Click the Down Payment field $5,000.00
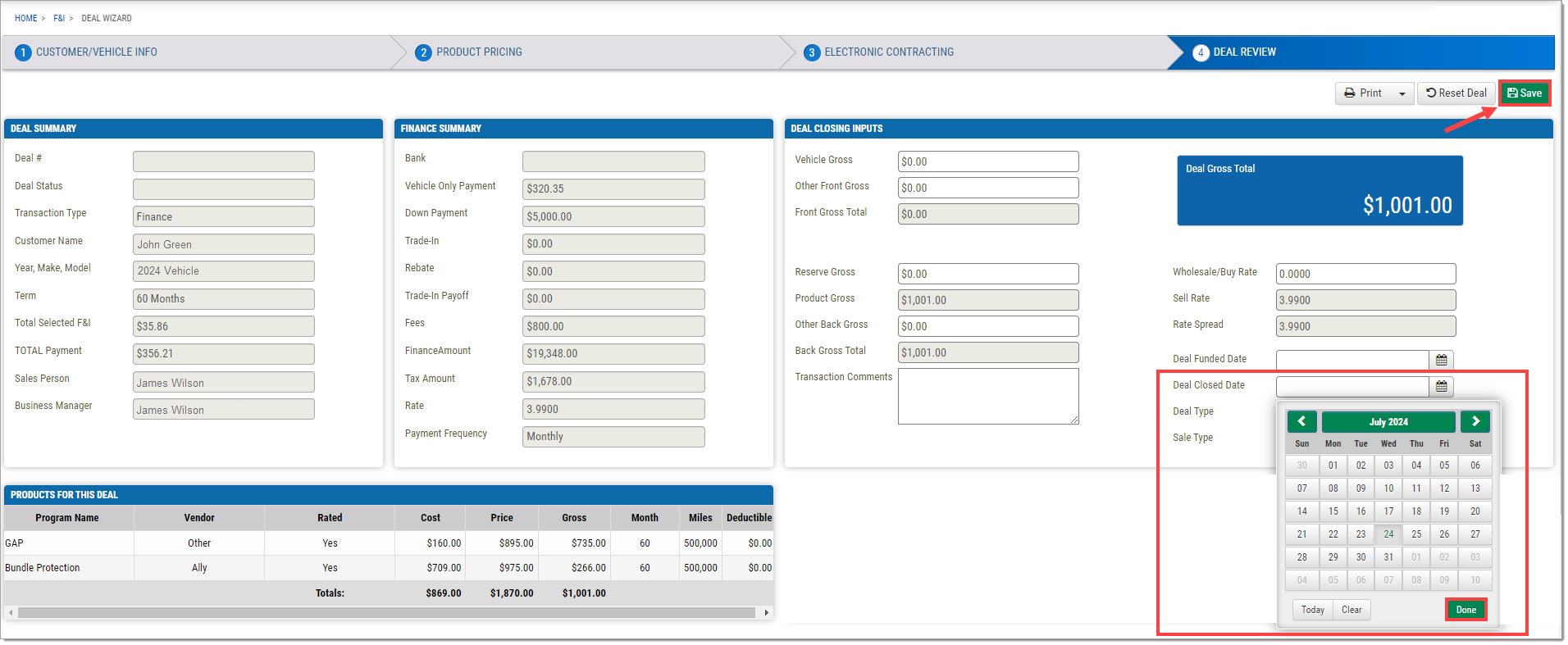Image resolution: width=1568 pixels, height=645 pixels. tap(613, 216)
